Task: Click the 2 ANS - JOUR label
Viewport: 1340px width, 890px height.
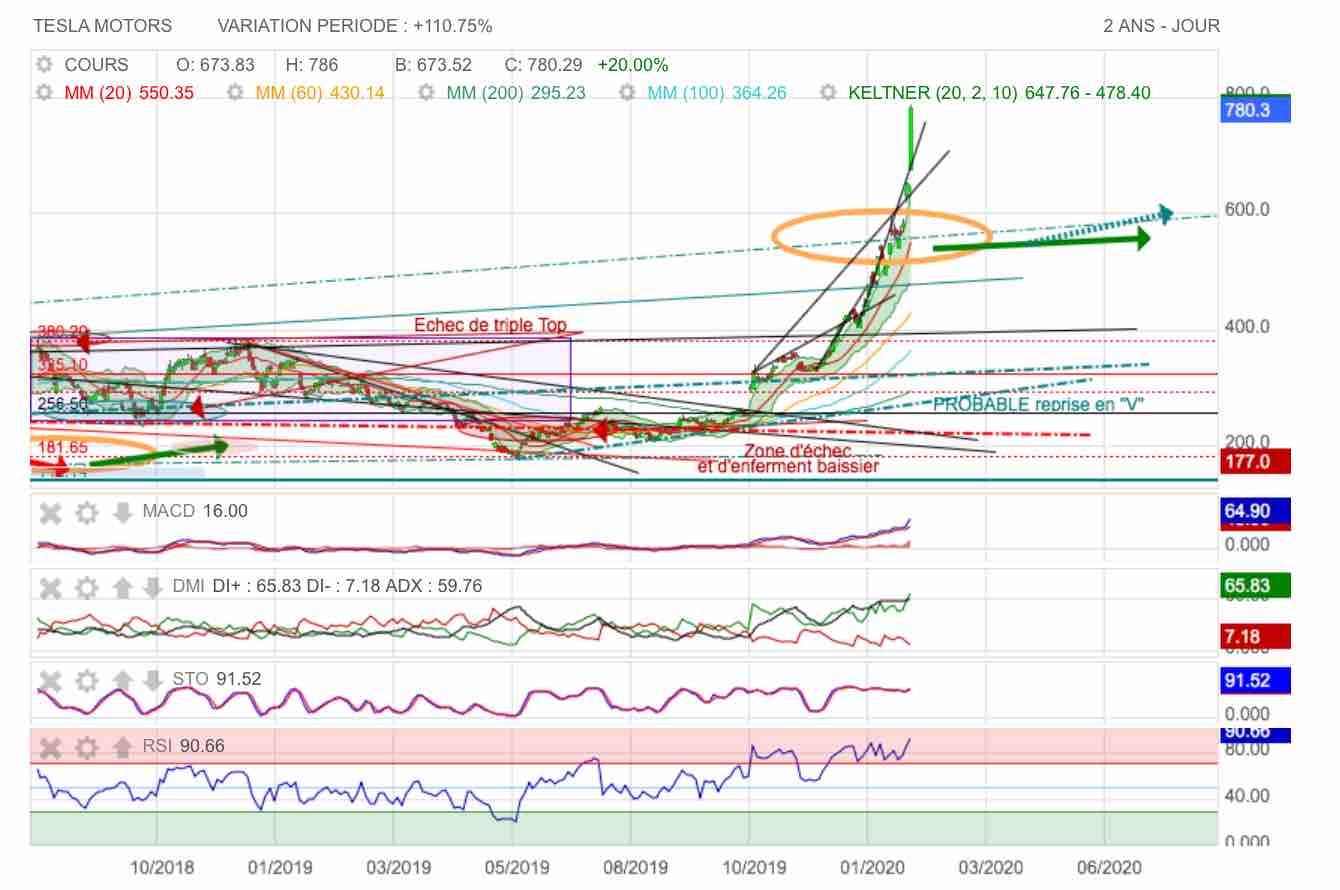Action: 1161,26
